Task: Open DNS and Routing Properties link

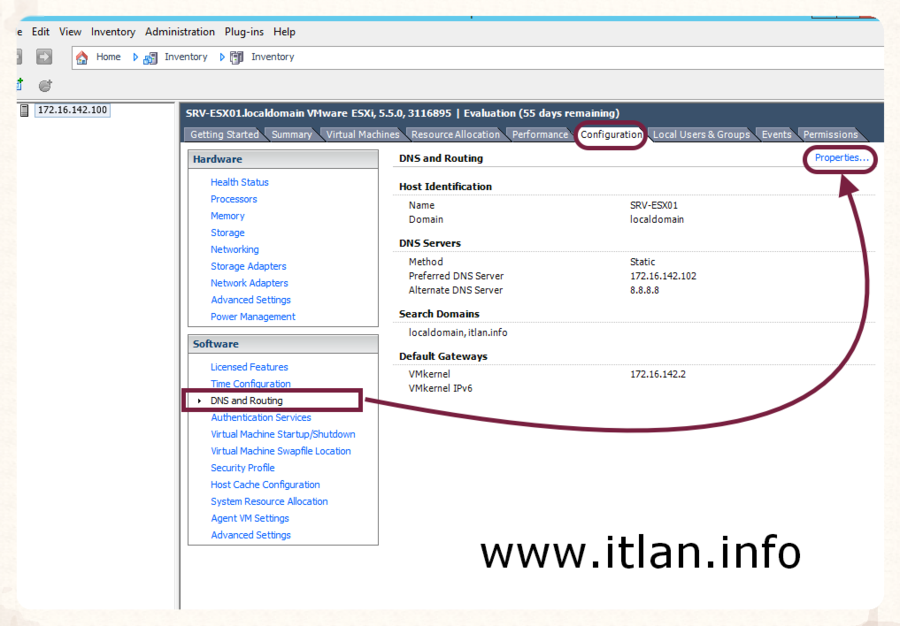Action: coord(841,158)
